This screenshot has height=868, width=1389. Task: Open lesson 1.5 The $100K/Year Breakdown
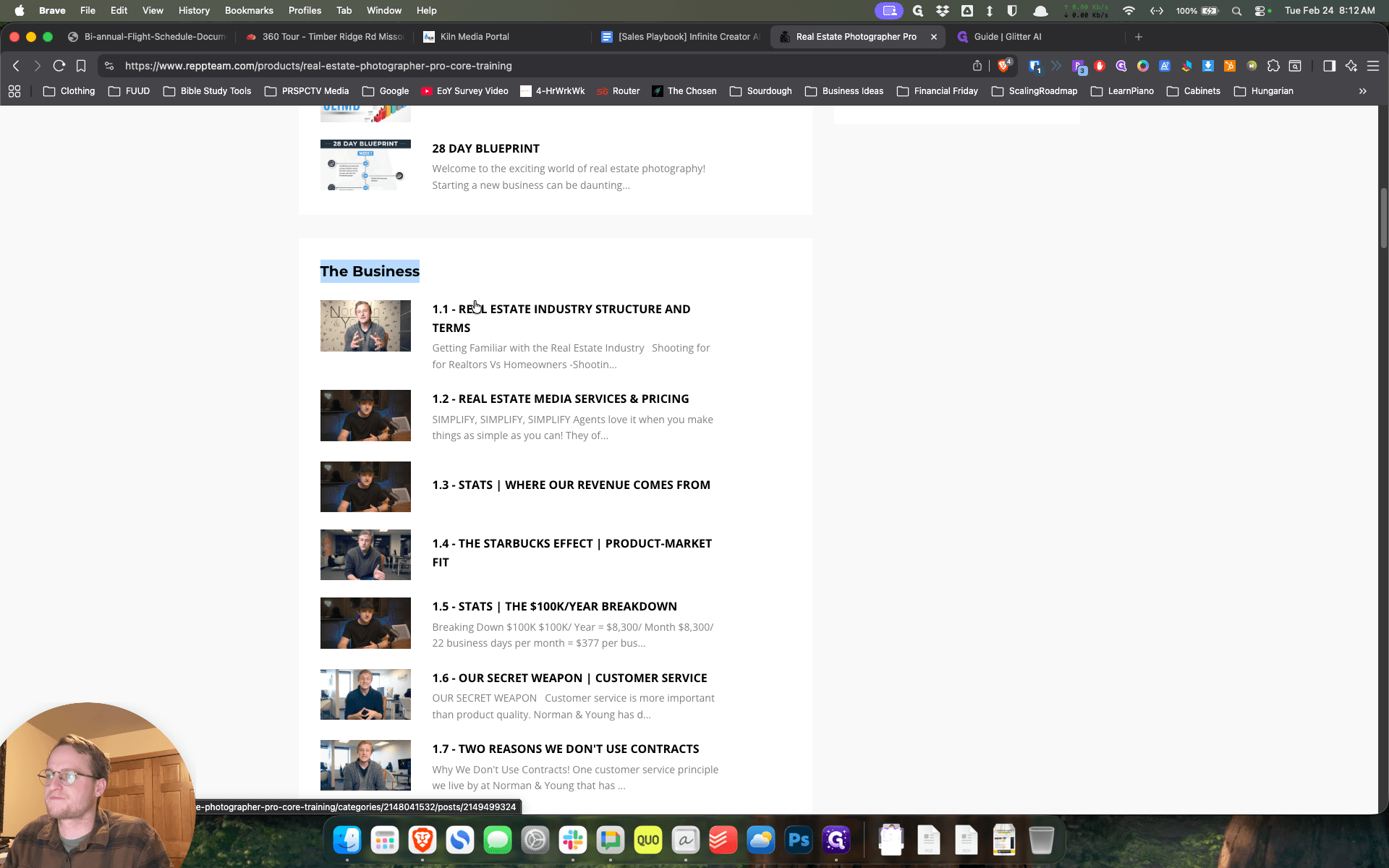[555, 607]
